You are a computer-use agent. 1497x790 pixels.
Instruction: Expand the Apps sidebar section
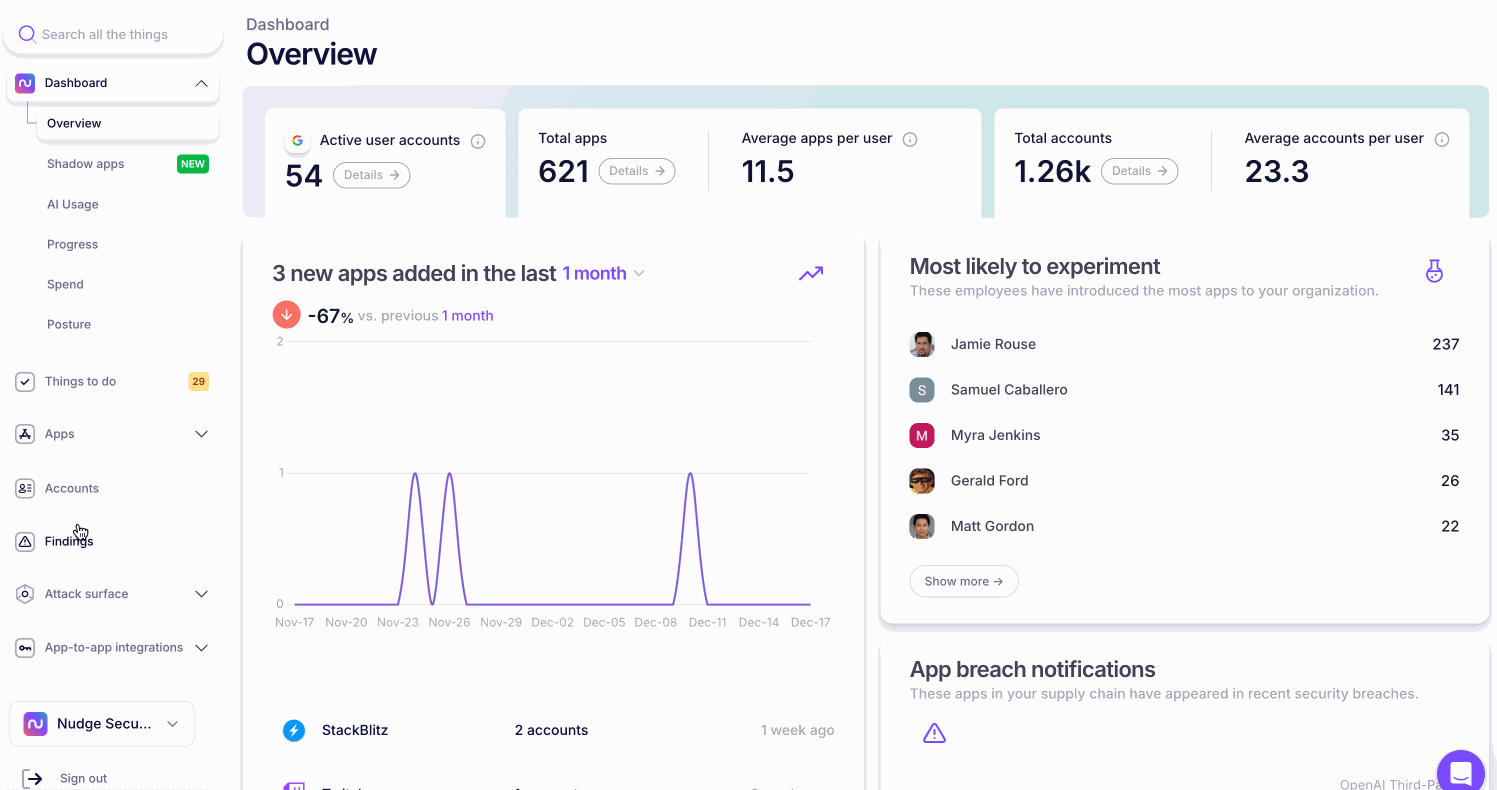pyautogui.click(x=201, y=434)
